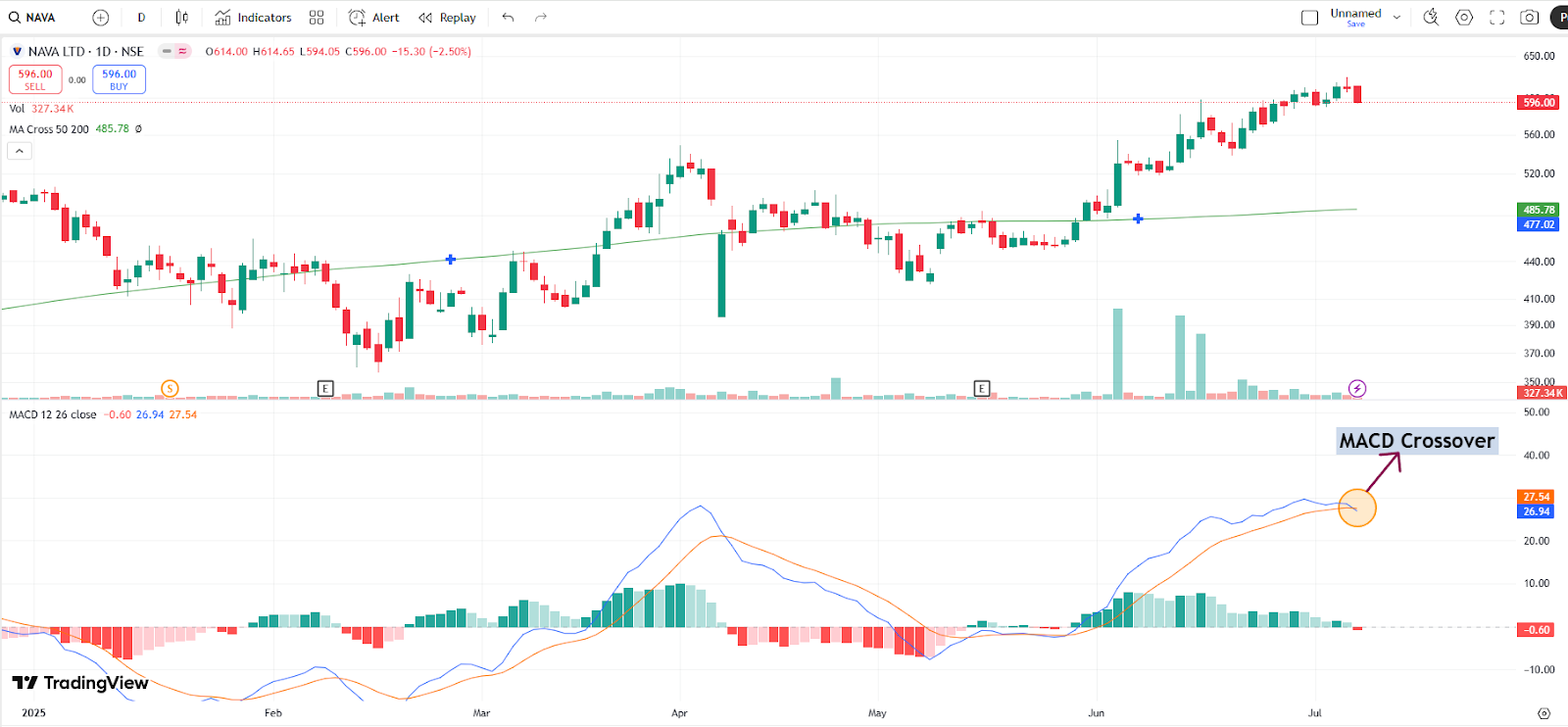Click the February E earnings marker

[x=325, y=389]
